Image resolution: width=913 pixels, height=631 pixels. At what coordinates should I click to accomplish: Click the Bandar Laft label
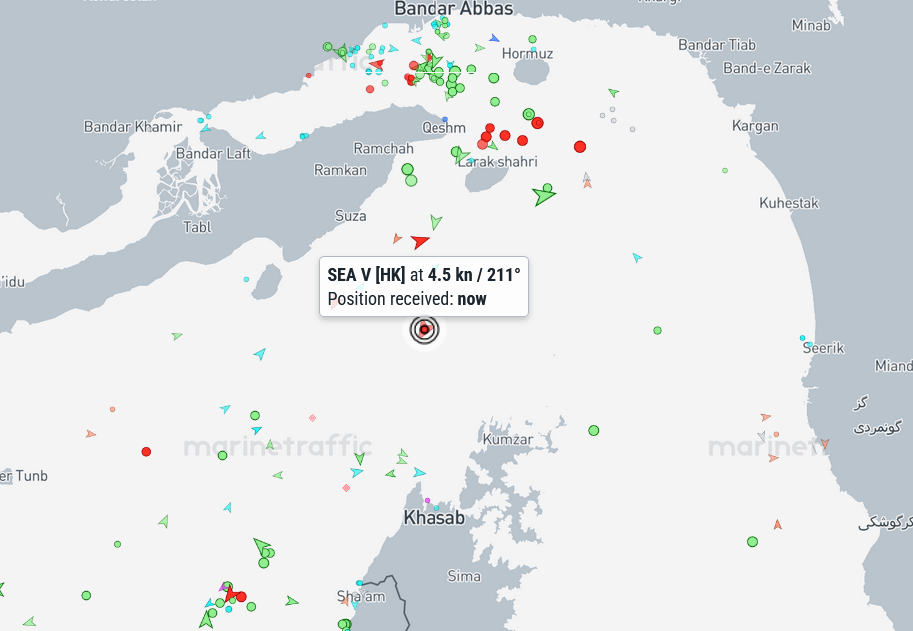coord(213,154)
